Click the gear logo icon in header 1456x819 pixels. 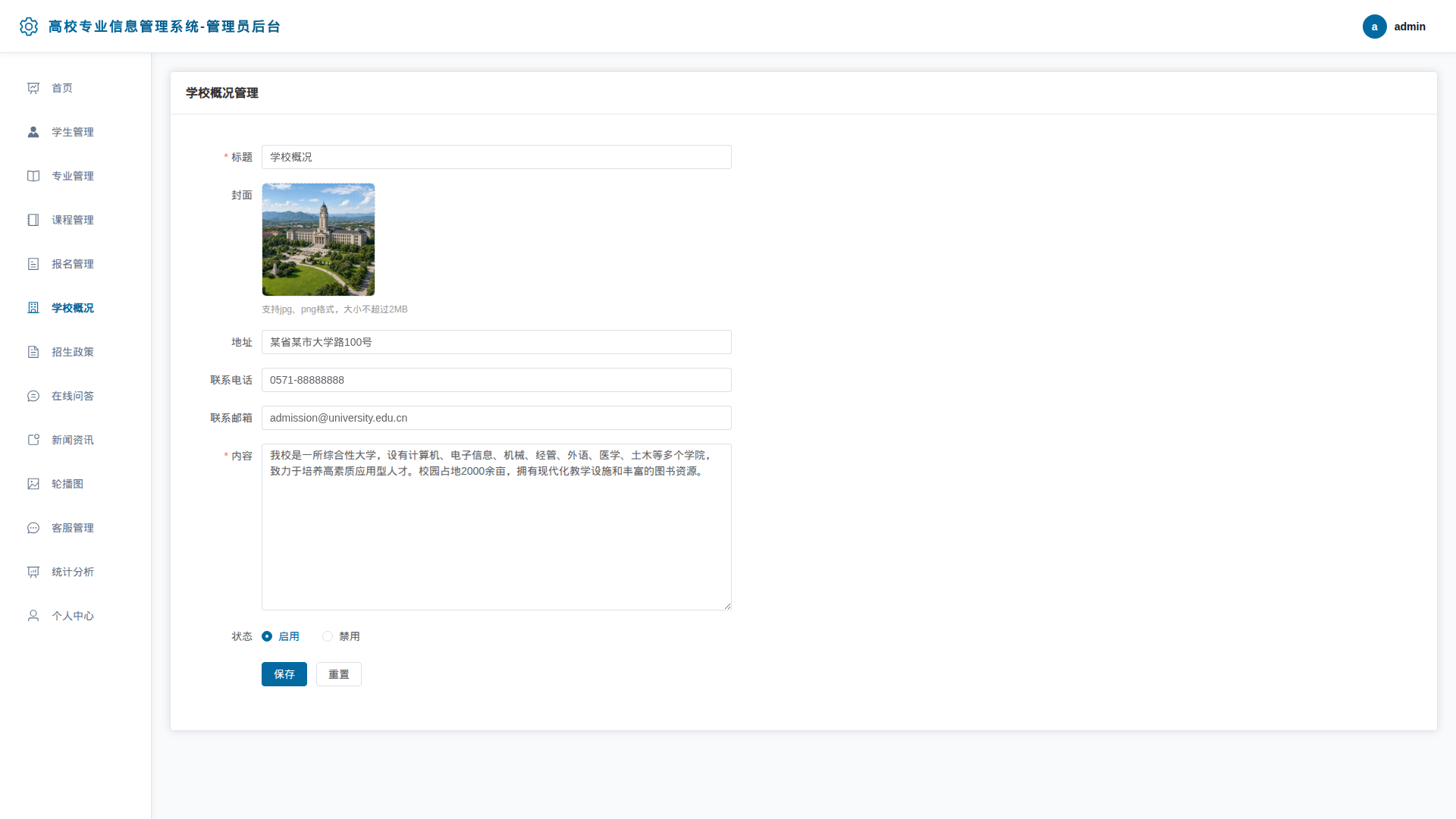(29, 27)
